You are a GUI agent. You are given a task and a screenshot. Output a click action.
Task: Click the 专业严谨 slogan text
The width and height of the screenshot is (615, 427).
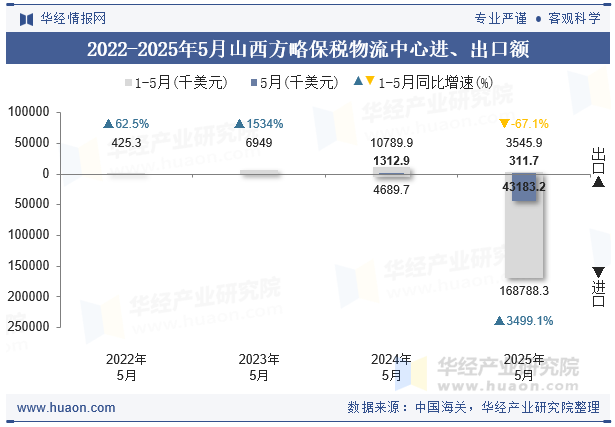(500, 18)
